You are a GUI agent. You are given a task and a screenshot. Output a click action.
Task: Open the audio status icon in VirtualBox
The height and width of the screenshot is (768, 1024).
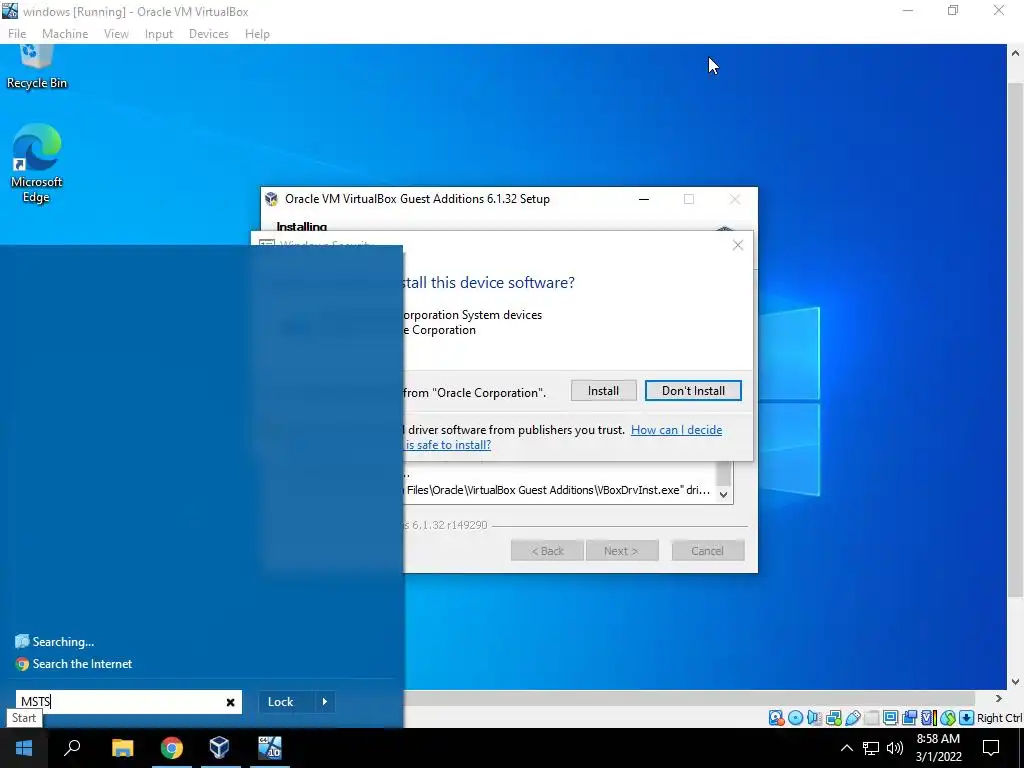coord(814,718)
